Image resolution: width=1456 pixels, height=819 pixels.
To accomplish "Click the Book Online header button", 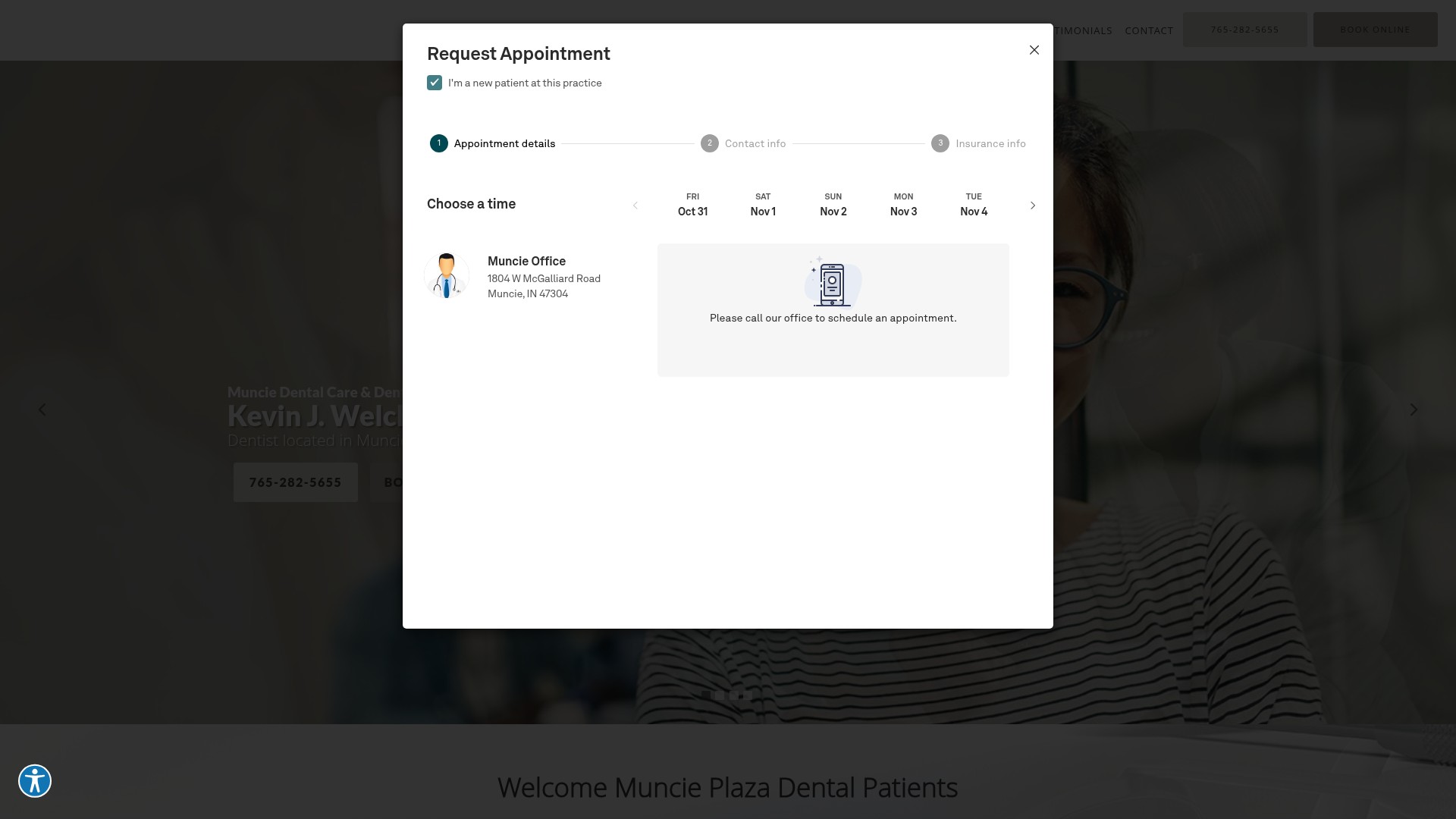I will pos(1376,30).
